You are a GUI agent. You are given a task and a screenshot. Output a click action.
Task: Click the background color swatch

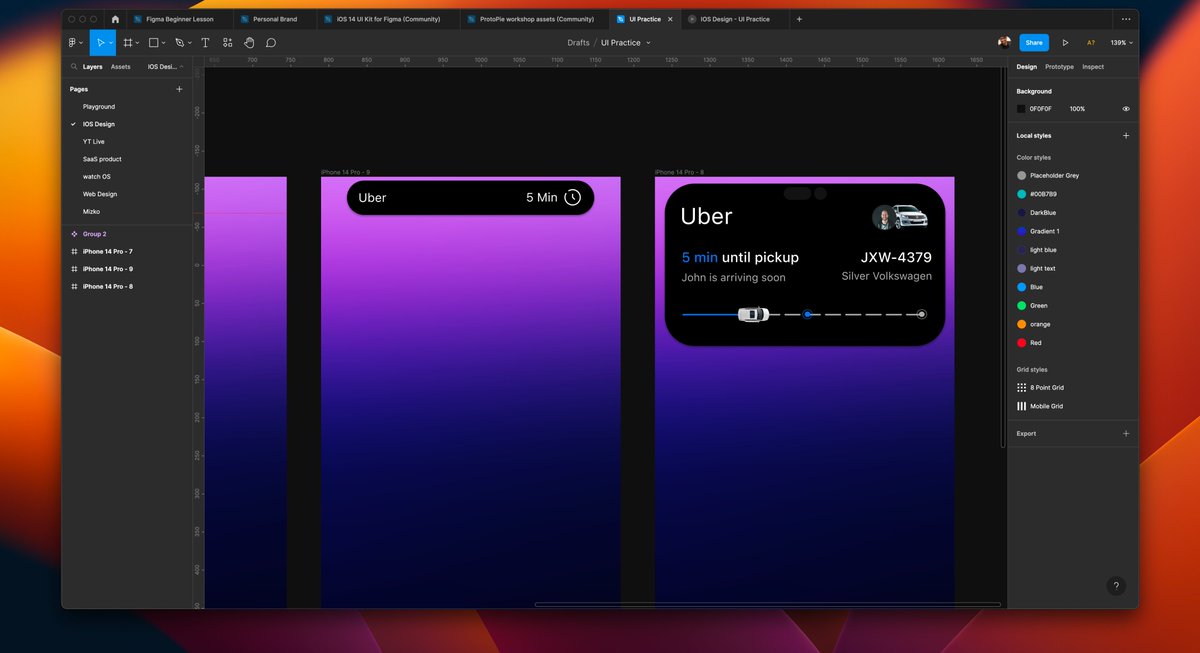coord(1021,109)
